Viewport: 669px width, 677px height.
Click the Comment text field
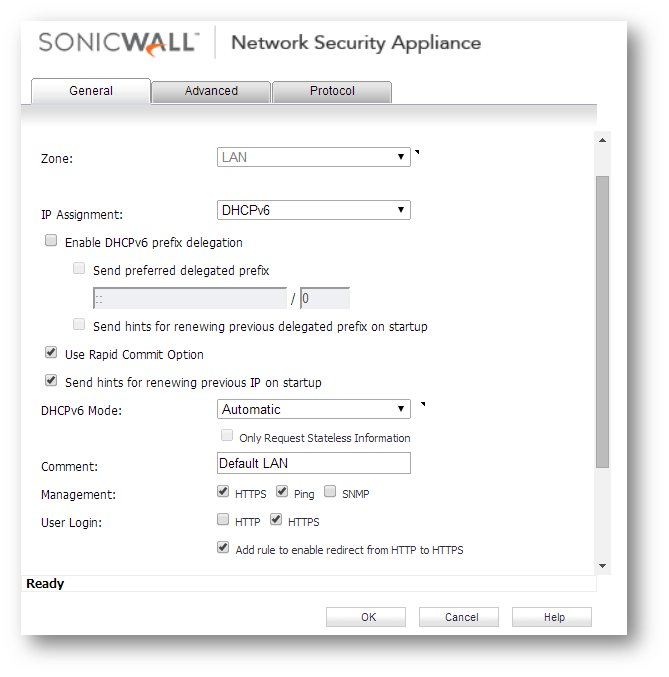(x=314, y=463)
